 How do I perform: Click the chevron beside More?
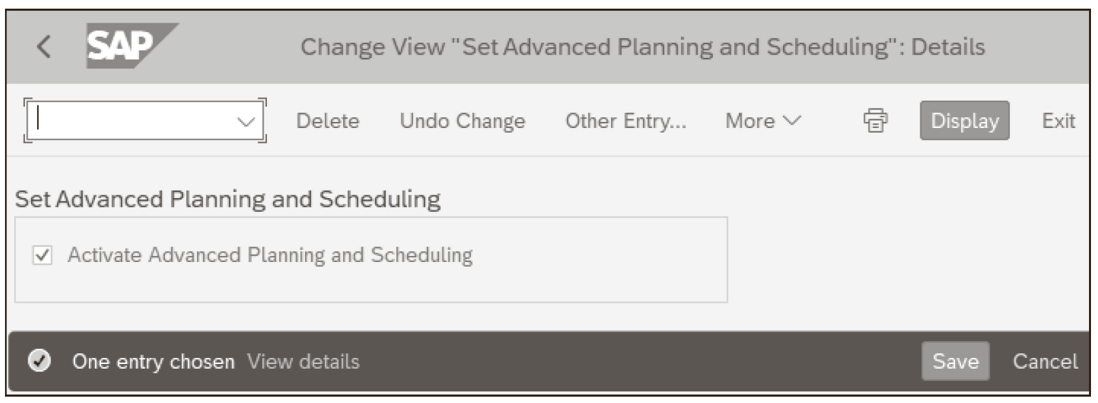[x=791, y=121]
